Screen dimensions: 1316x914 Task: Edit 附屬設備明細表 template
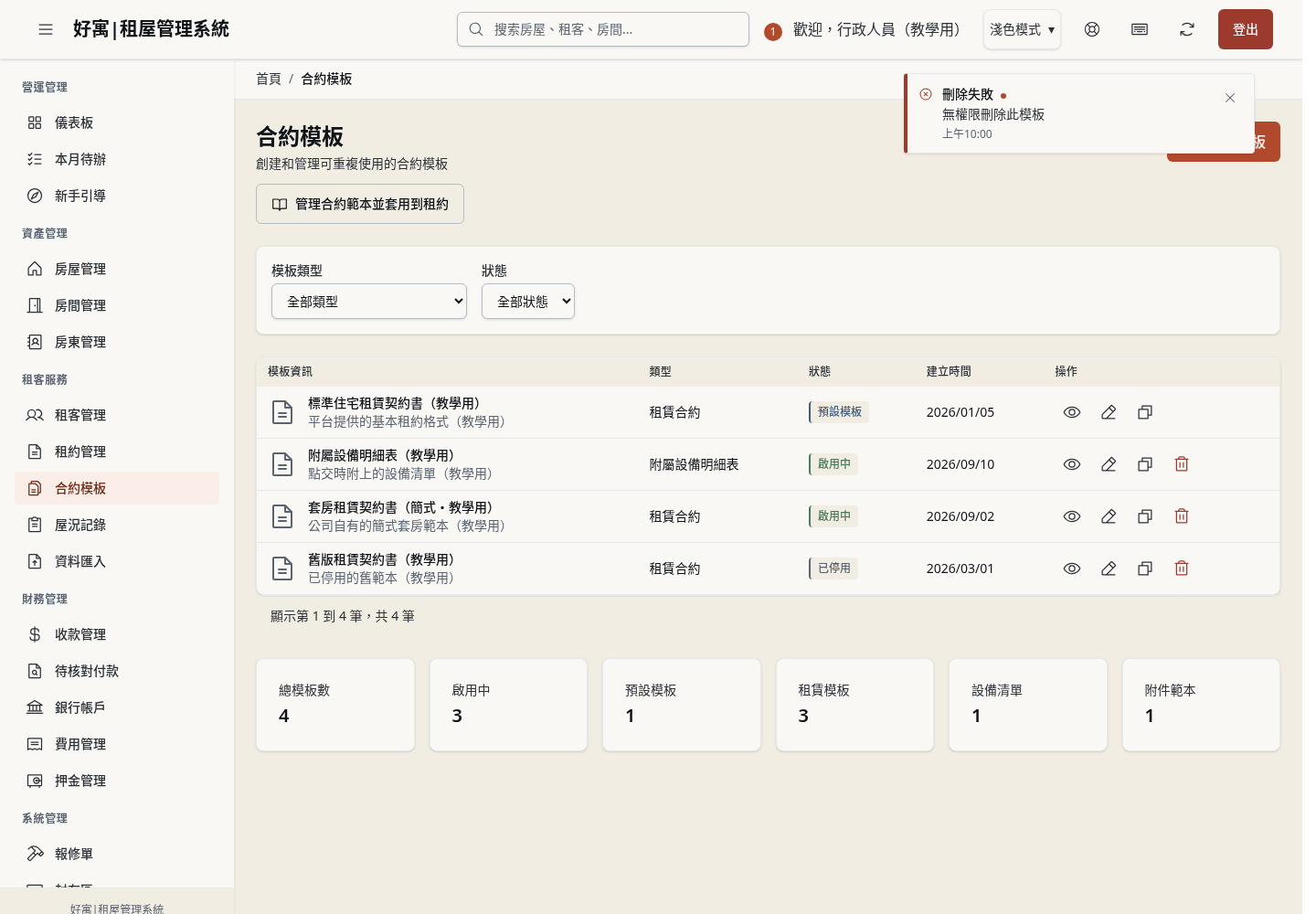(1109, 464)
